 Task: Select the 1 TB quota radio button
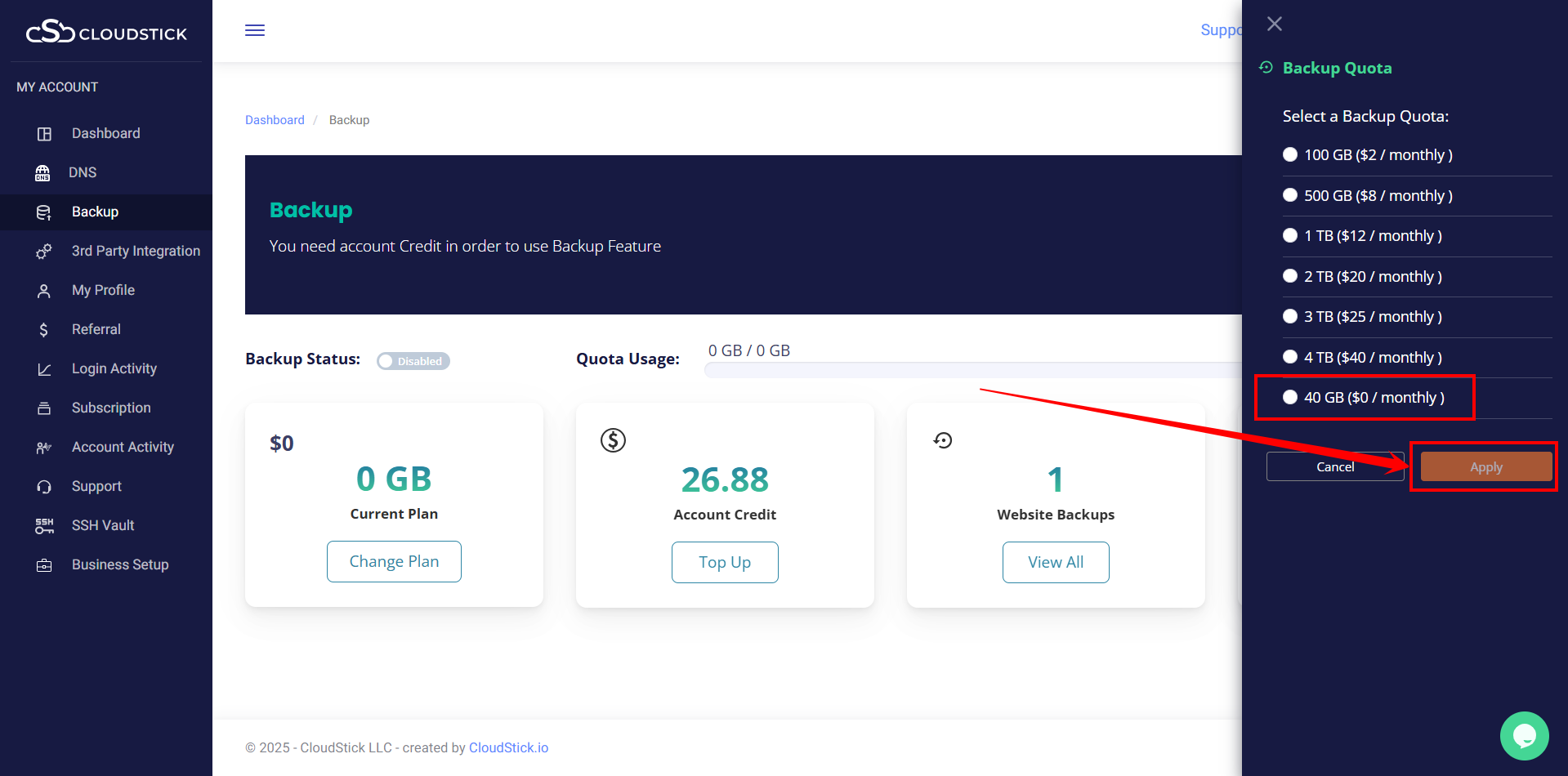click(1290, 235)
